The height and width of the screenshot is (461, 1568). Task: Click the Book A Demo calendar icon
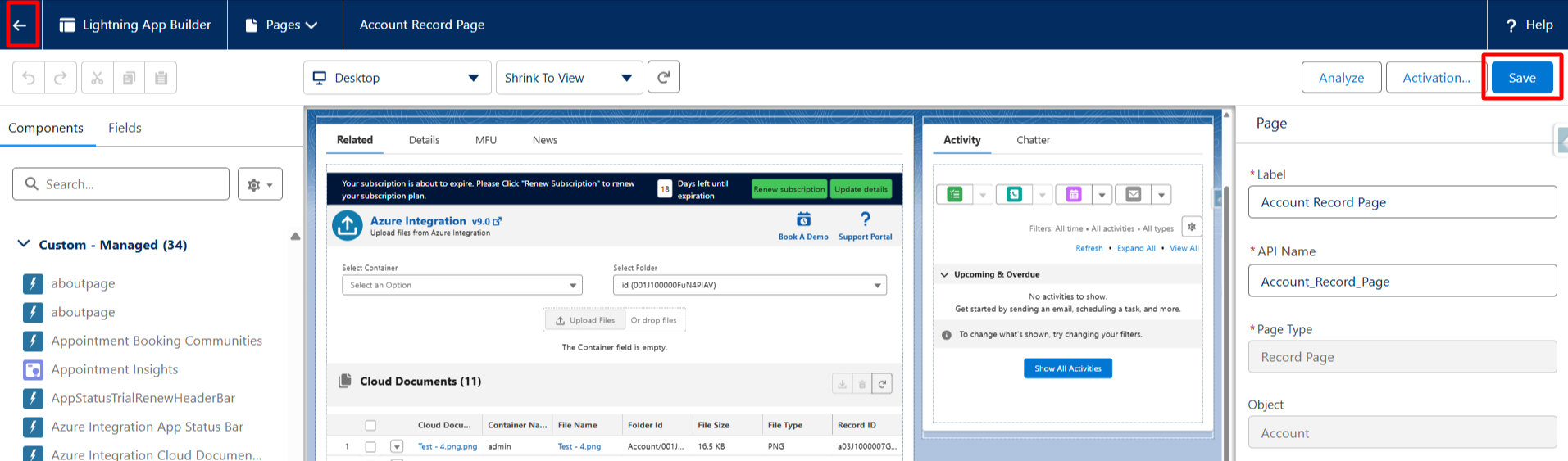point(803,219)
